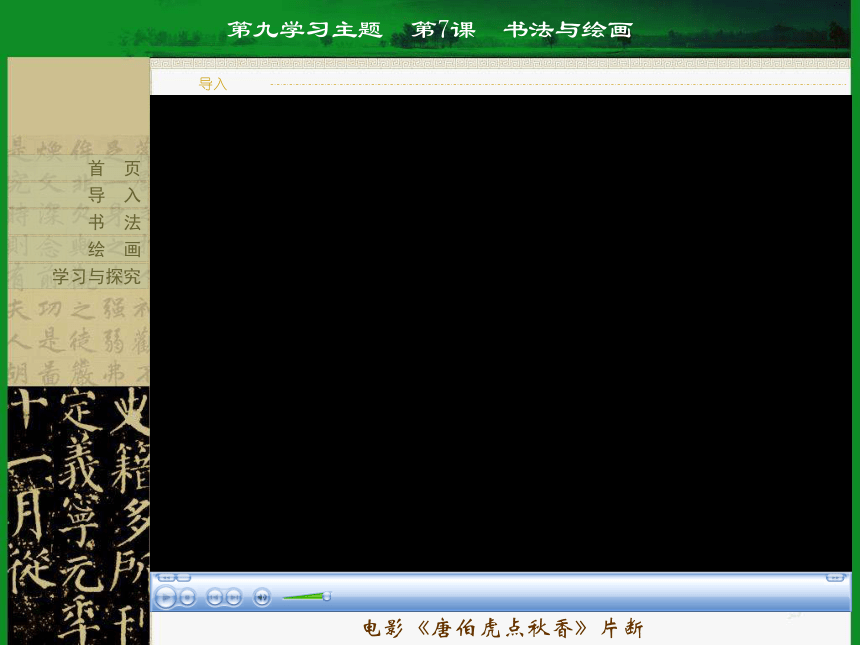Screen dimensions: 860x645
Task: Open the 绘画 section
Action: tap(114, 249)
